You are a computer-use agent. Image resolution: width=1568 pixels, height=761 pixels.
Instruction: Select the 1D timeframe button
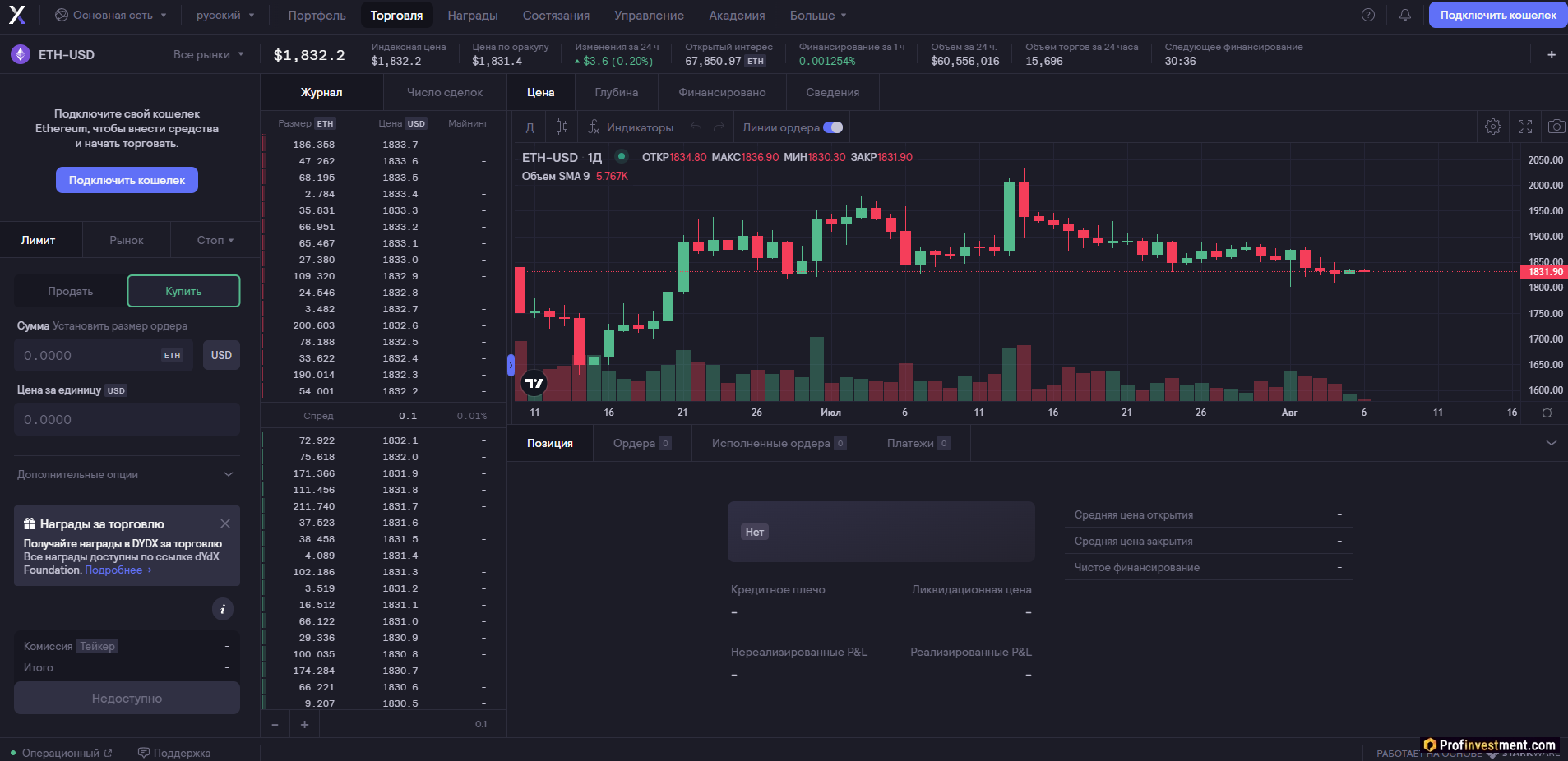pyautogui.click(x=530, y=127)
